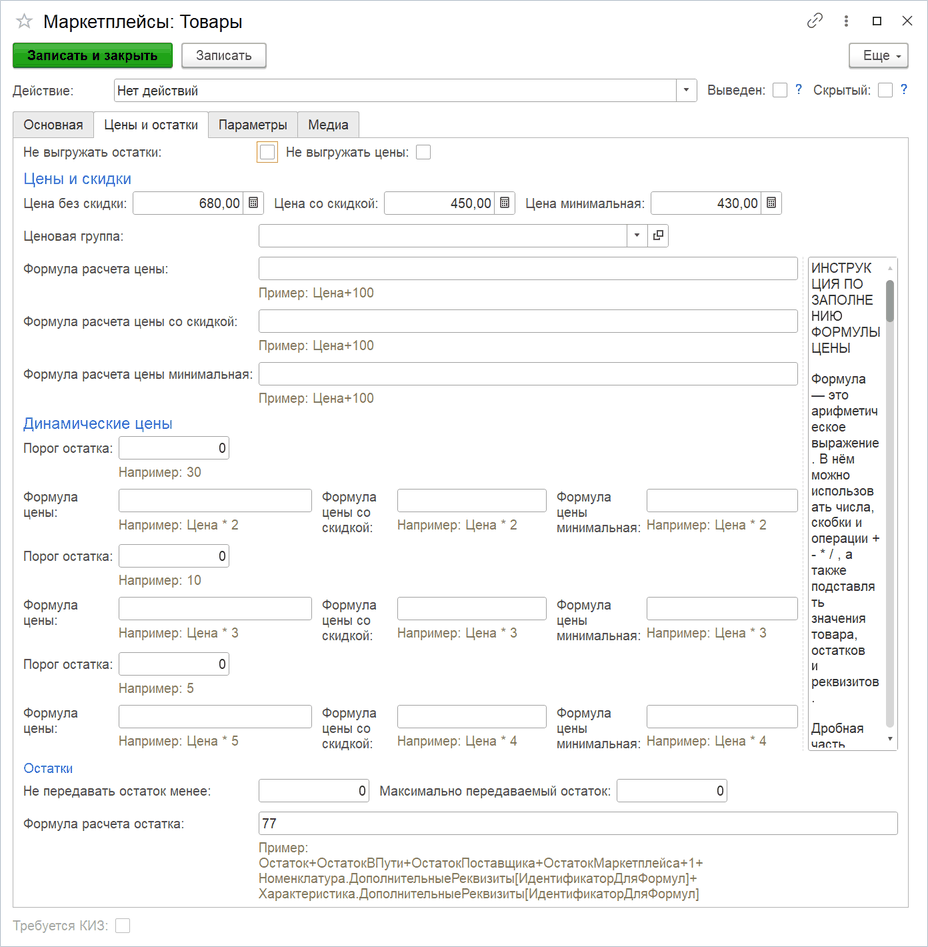Switch to the Параметры tab
Viewport: 928px width, 947px height.
point(253,125)
